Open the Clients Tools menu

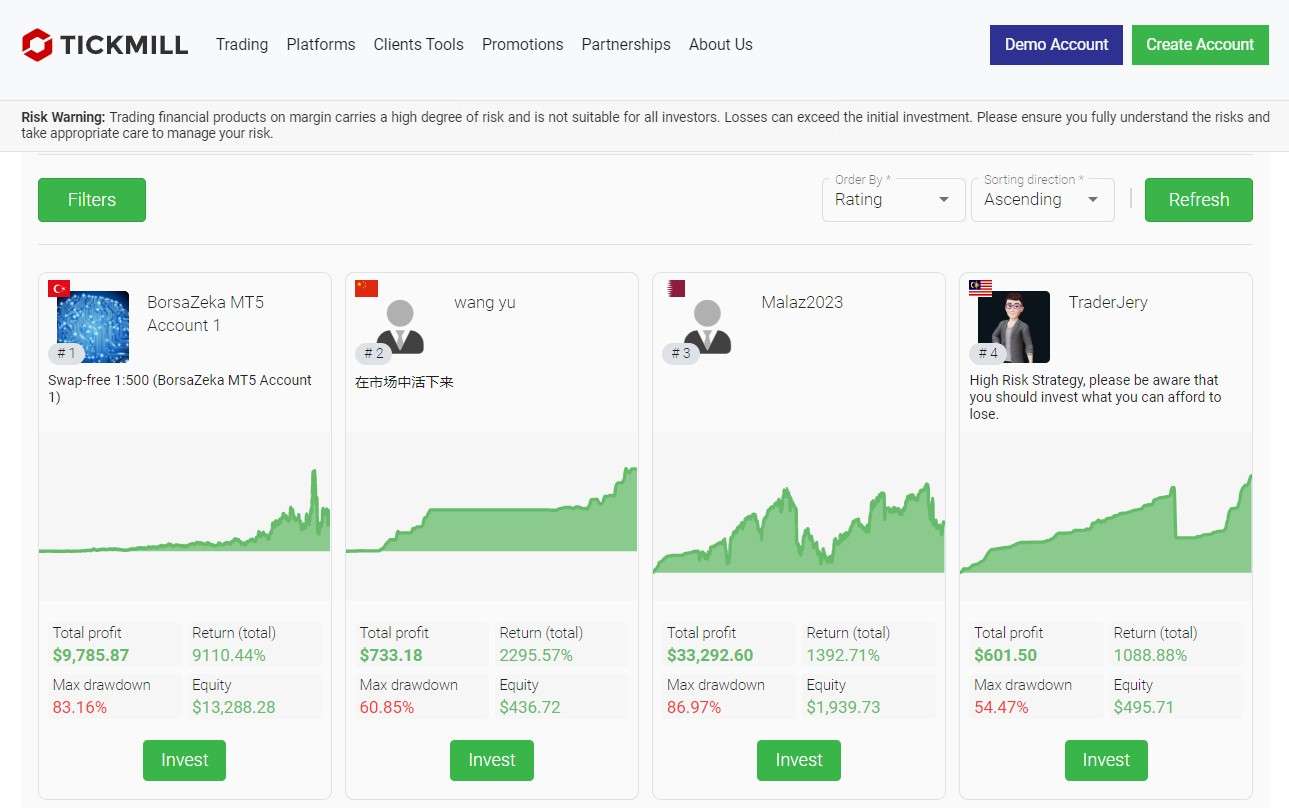pyautogui.click(x=419, y=44)
